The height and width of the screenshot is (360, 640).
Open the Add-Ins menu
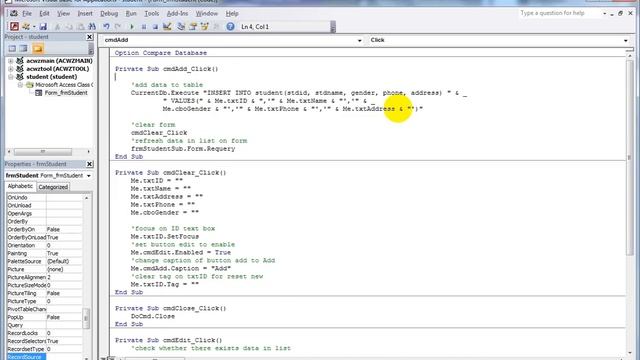(x=177, y=13)
